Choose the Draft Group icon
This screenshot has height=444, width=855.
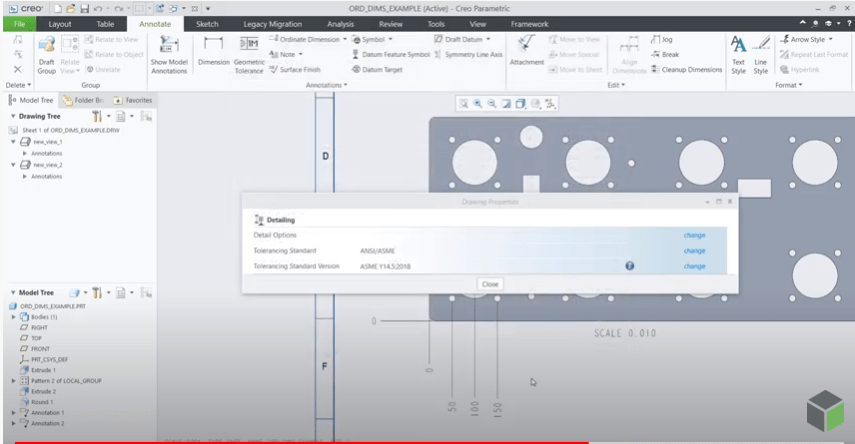[x=46, y=47]
